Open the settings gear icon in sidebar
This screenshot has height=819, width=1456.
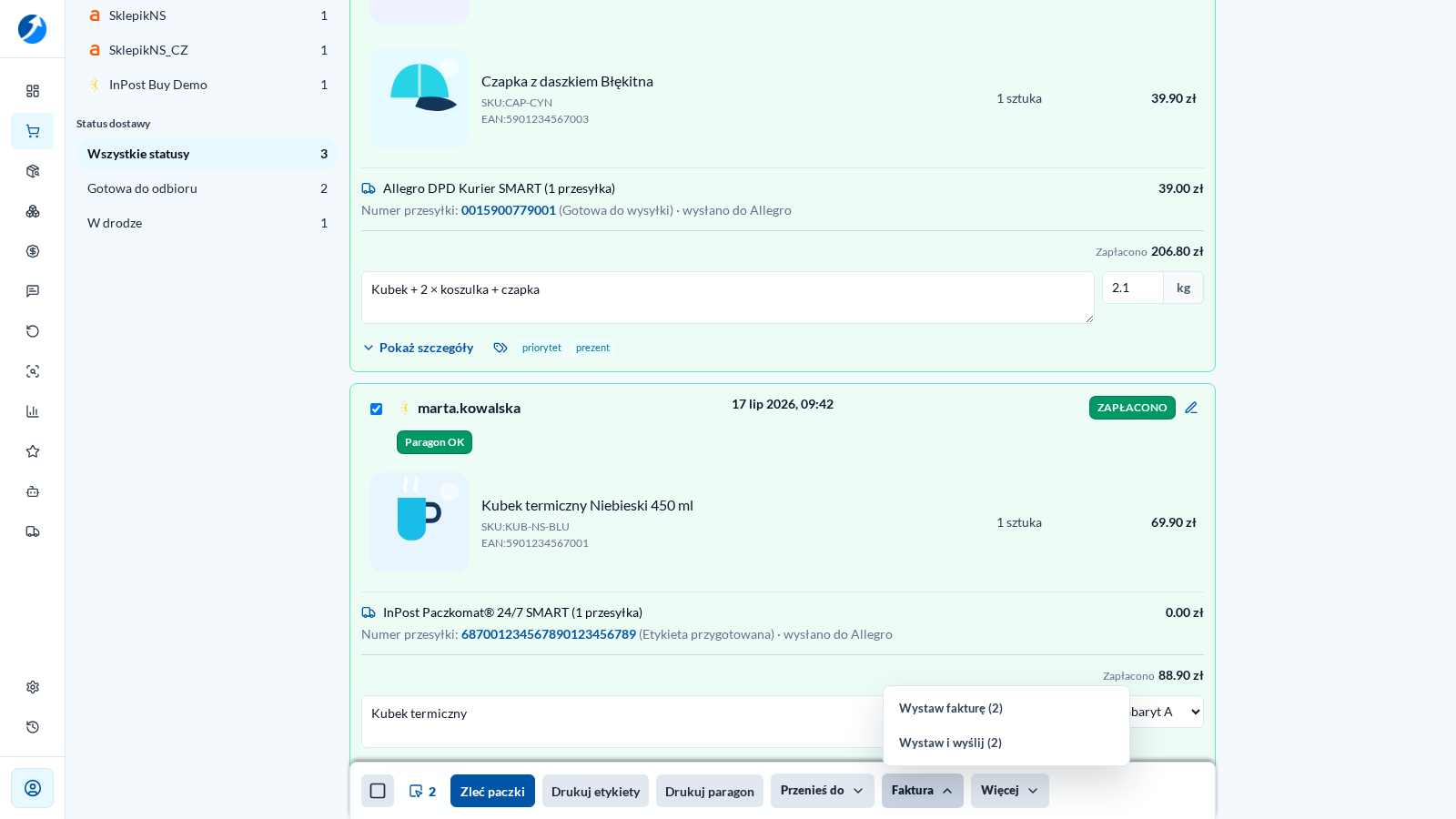pos(33,687)
